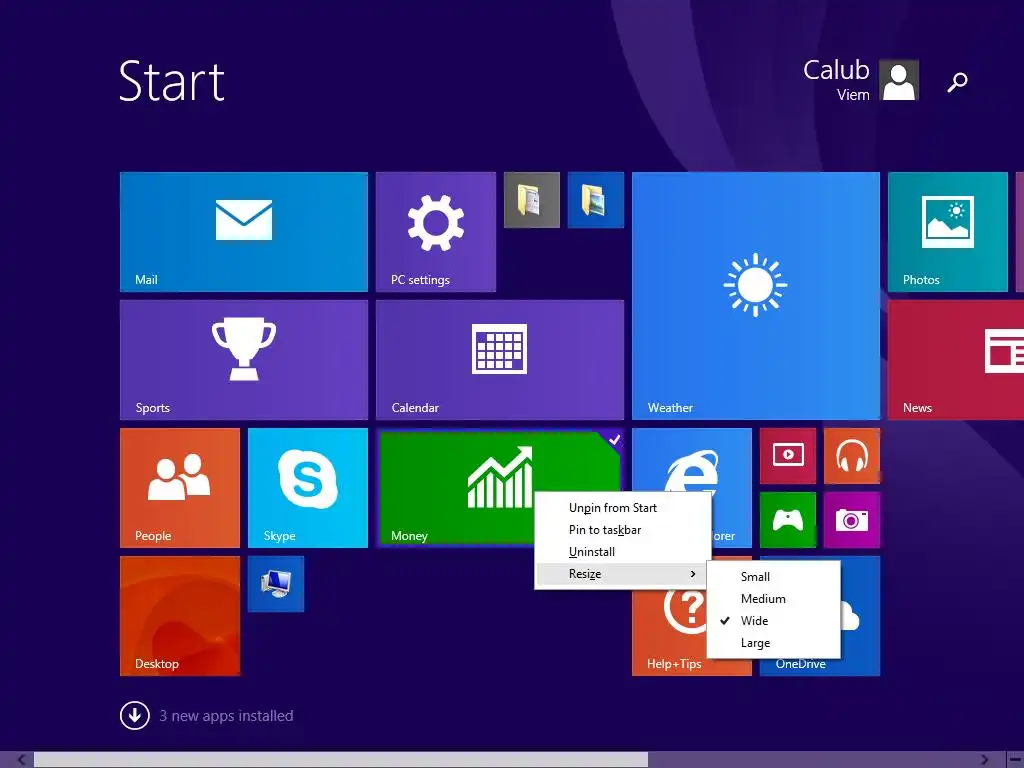Choose Pin to taskbar menu item

tap(622, 530)
